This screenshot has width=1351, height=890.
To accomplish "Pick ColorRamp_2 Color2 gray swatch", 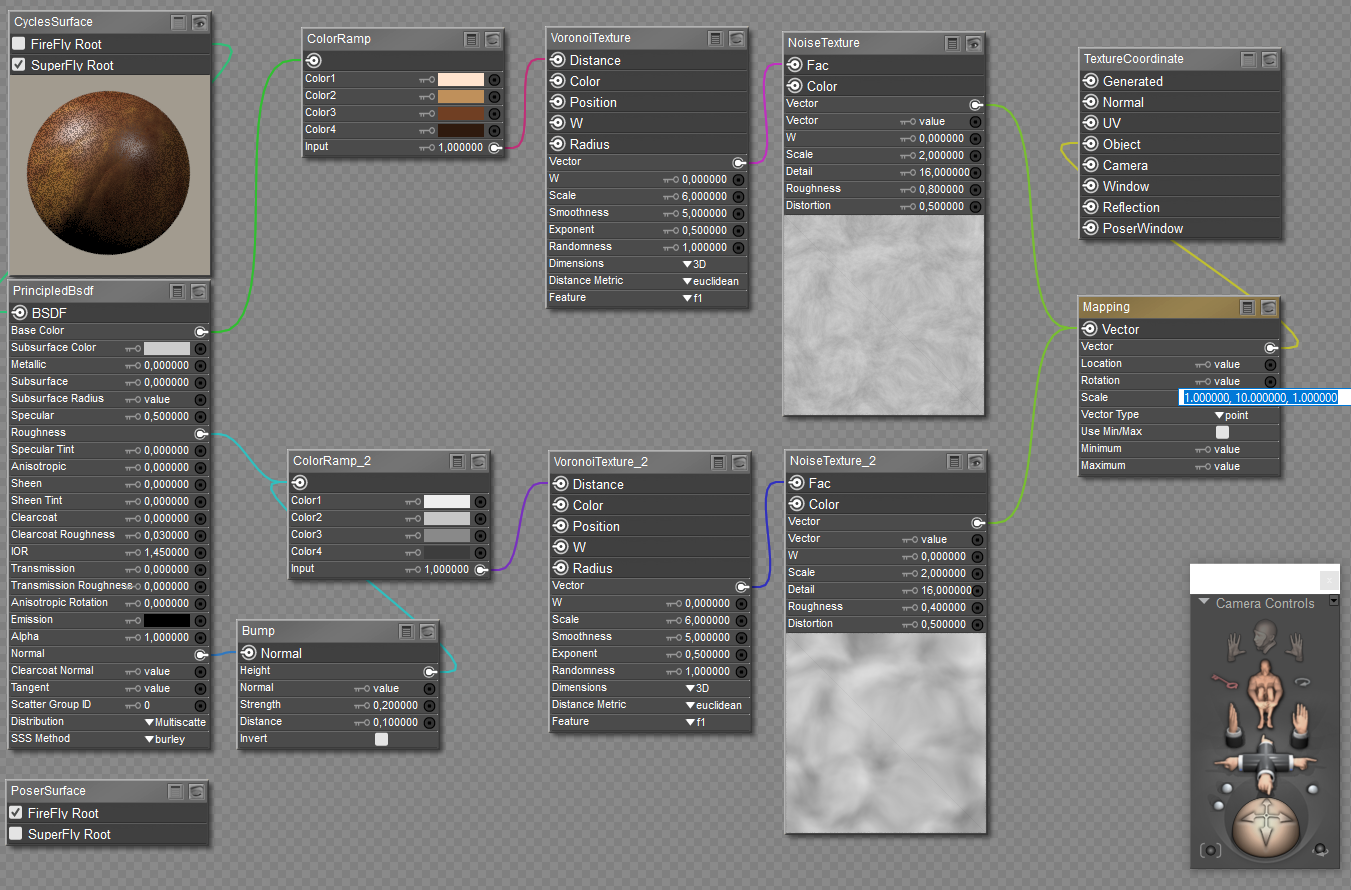I will pos(447,518).
